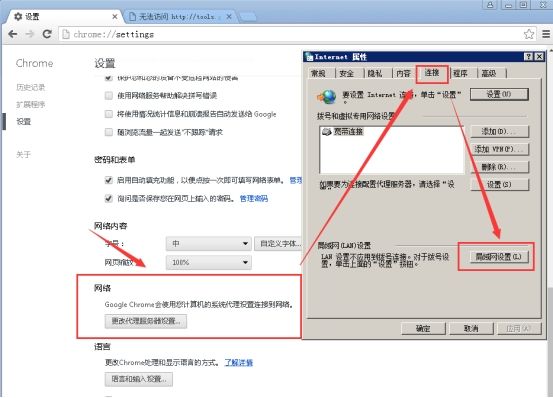The width and height of the screenshot is (553, 398).
Task: Click the help question mark in Internet 属性
Action: (528, 57)
